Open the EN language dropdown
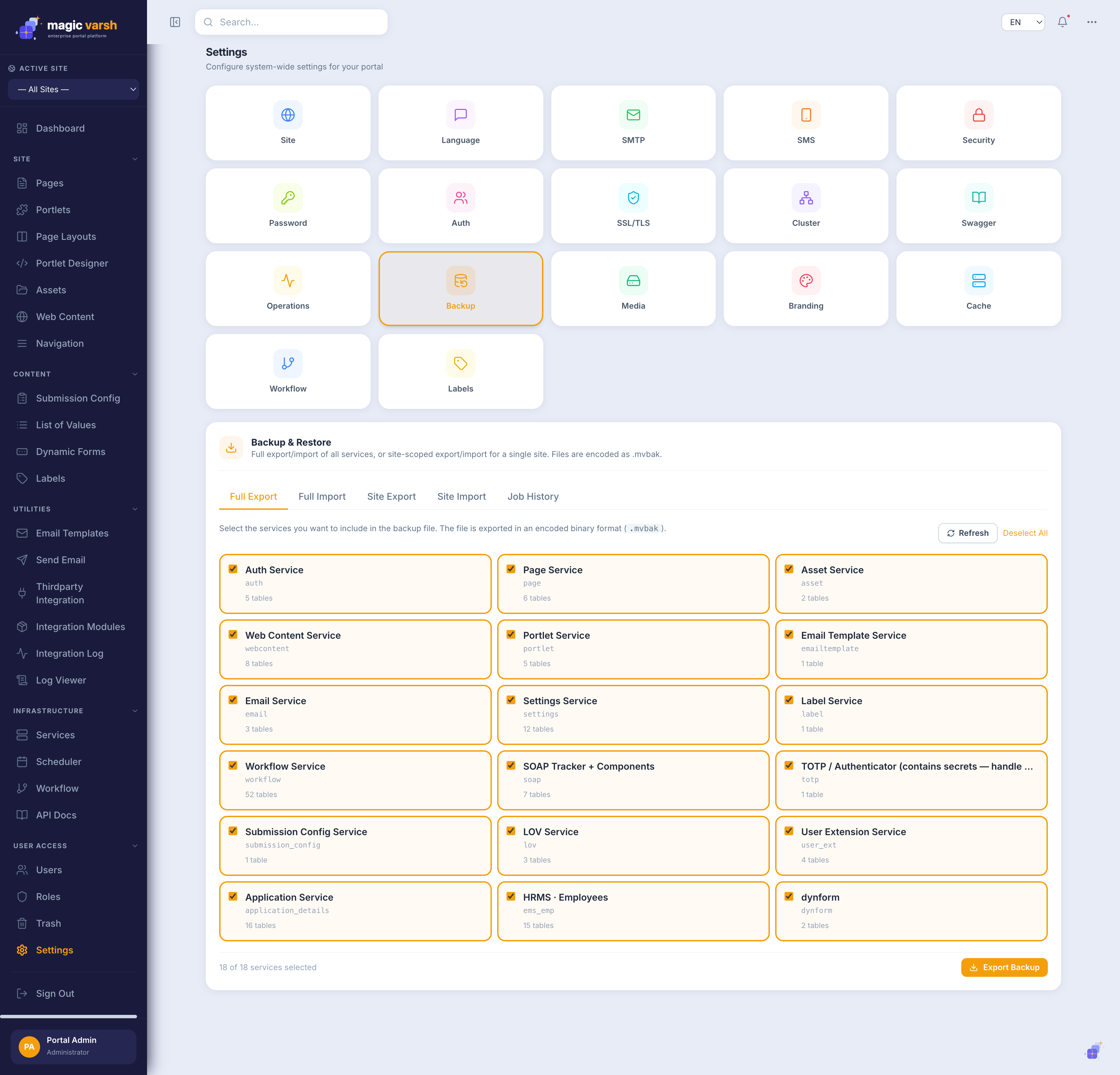The height and width of the screenshot is (1075, 1120). click(x=1023, y=22)
